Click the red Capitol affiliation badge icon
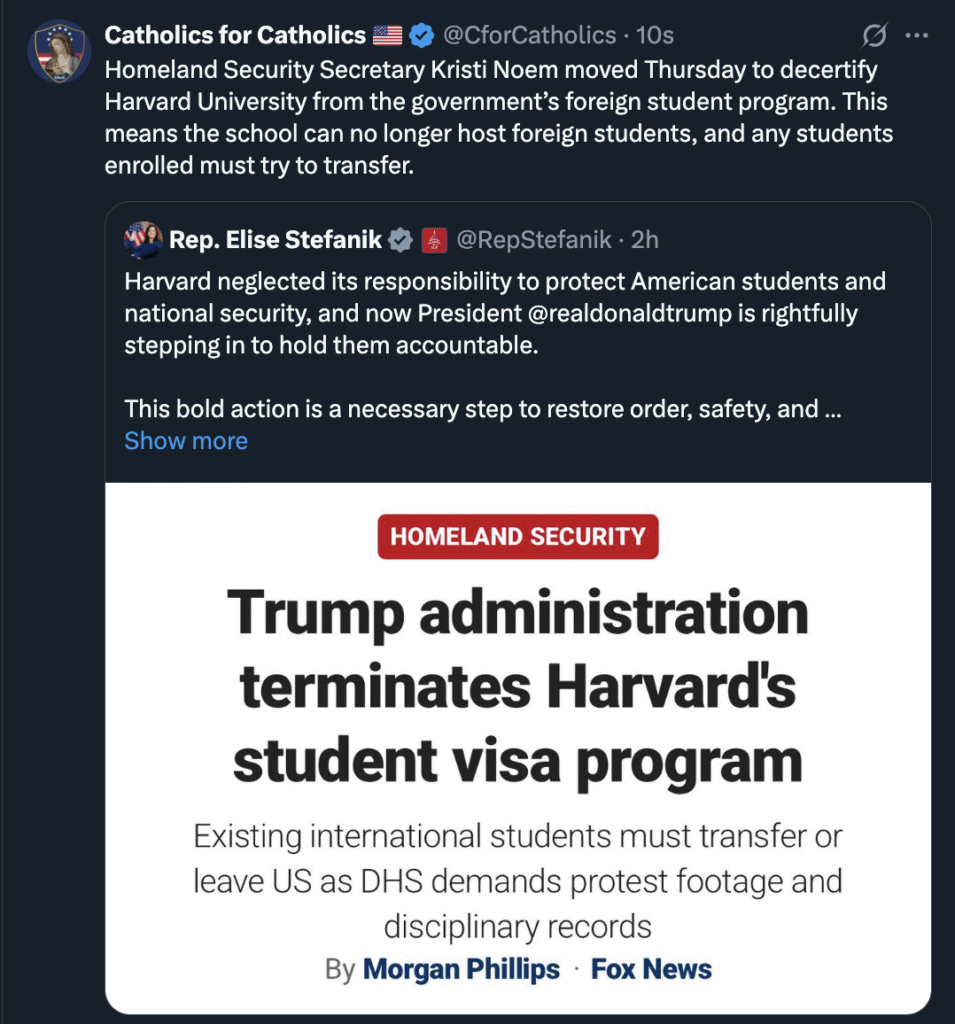 434,240
